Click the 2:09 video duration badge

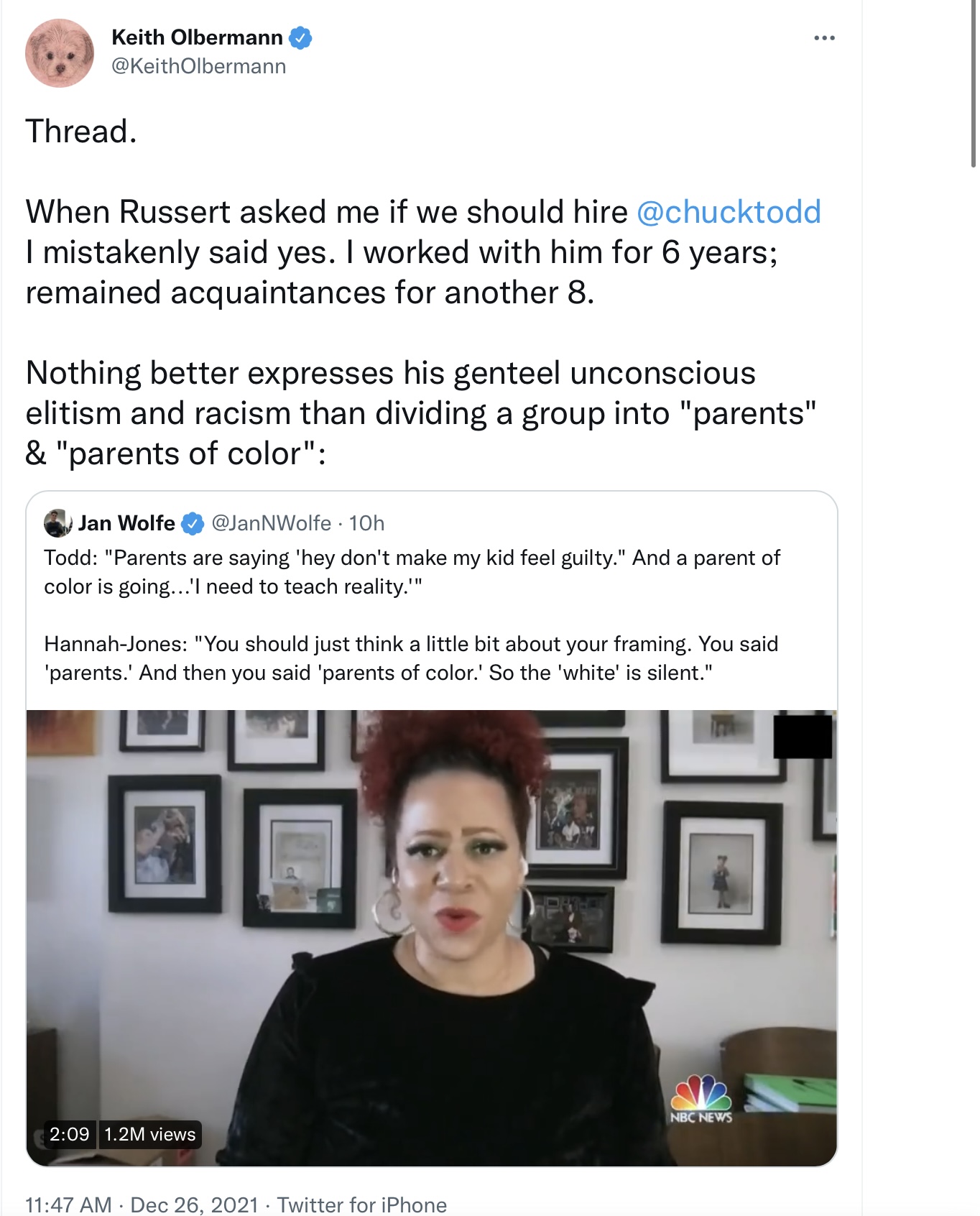click(x=69, y=1134)
